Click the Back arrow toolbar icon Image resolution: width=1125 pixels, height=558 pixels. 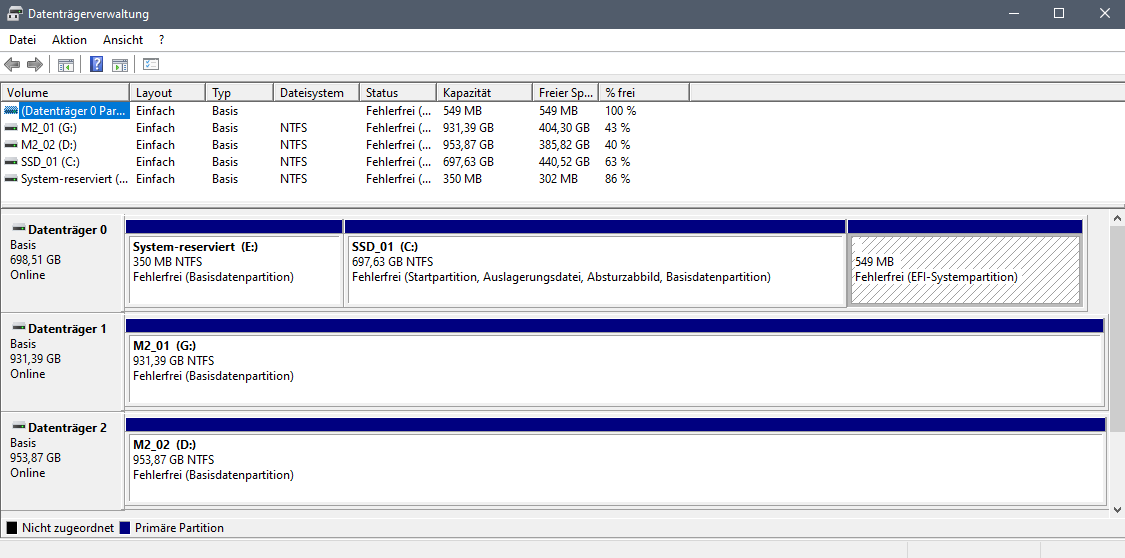[12, 65]
